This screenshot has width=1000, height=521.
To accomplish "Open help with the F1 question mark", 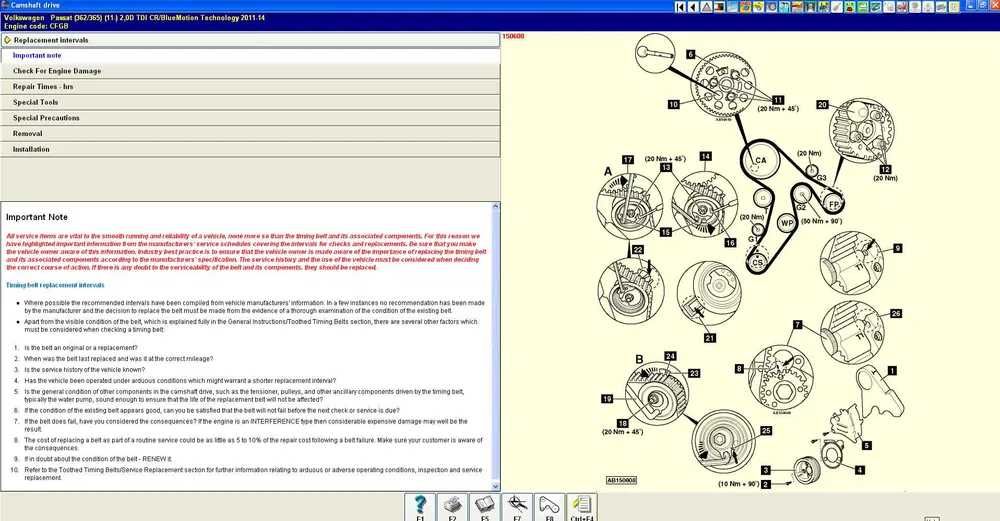I will pyautogui.click(x=420, y=508).
